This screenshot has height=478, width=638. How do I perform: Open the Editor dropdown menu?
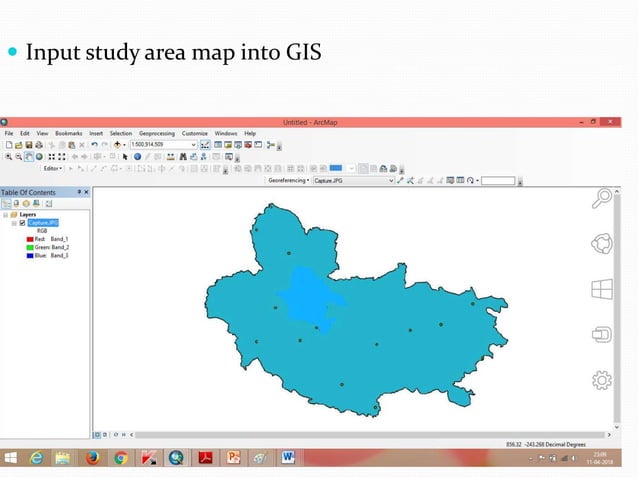(53, 168)
